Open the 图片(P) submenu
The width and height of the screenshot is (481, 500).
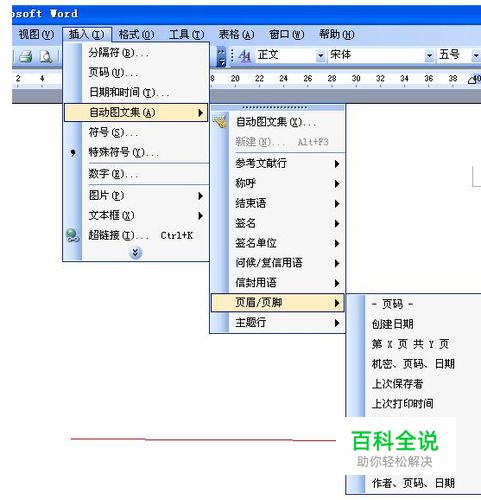(136, 196)
